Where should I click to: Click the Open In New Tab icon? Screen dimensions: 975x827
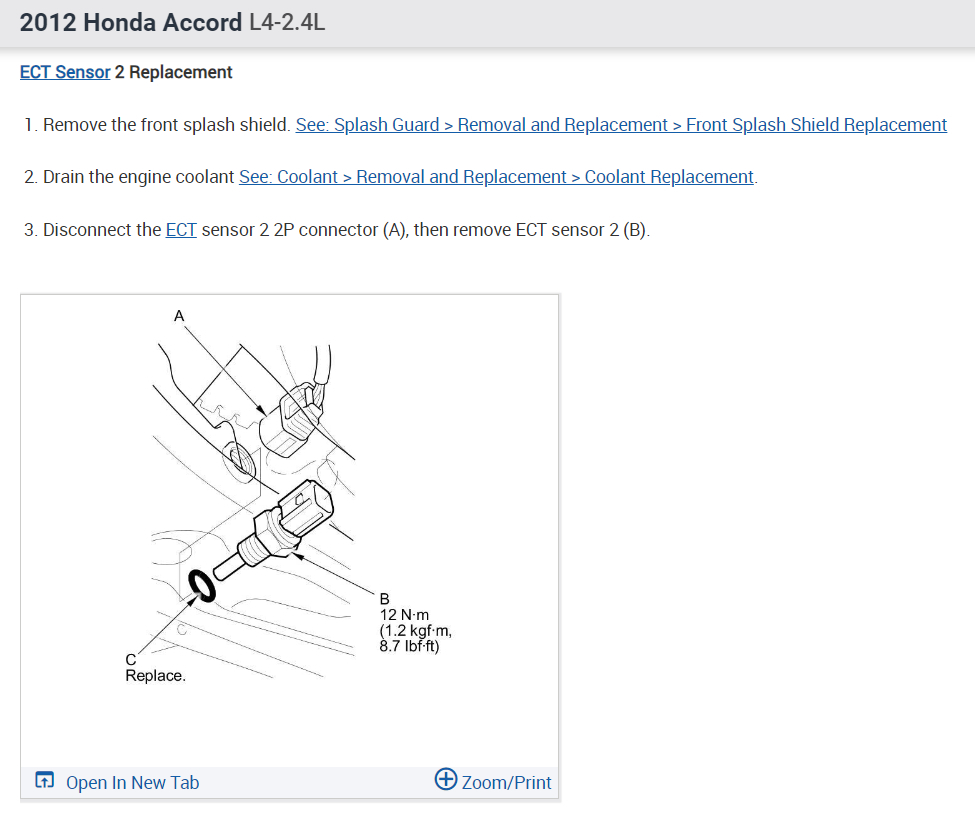click(x=45, y=780)
